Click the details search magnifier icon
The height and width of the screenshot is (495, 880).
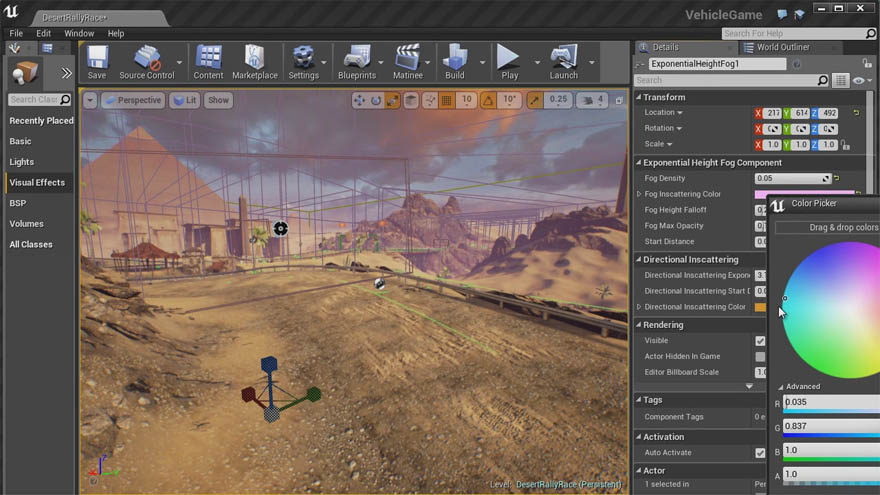pyautogui.click(x=822, y=81)
